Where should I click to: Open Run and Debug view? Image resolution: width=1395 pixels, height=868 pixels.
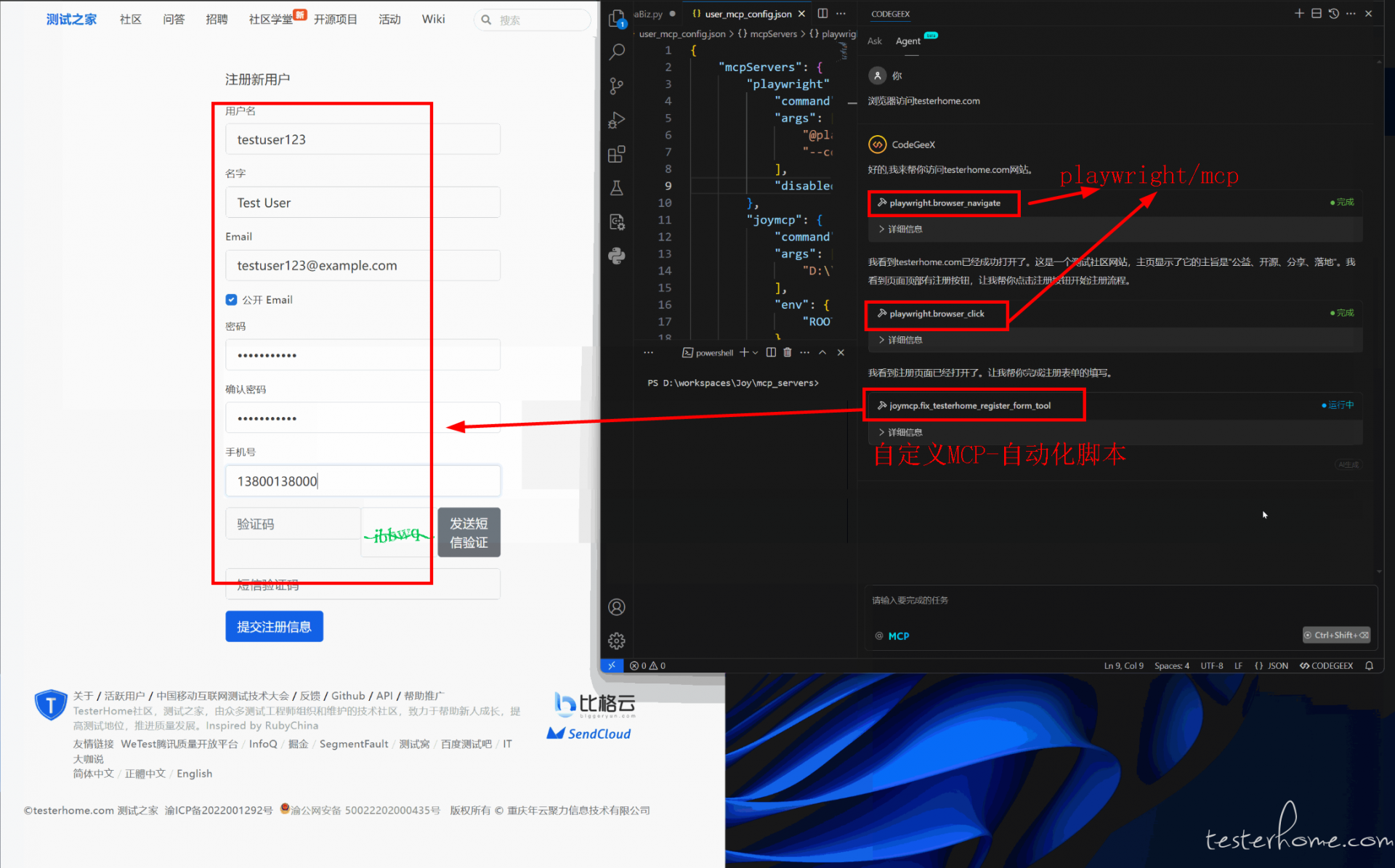pyautogui.click(x=617, y=120)
